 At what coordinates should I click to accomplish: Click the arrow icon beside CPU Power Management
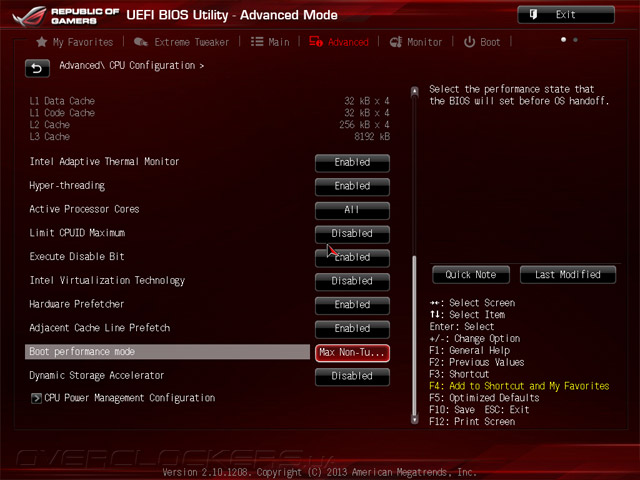click(x=36, y=398)
